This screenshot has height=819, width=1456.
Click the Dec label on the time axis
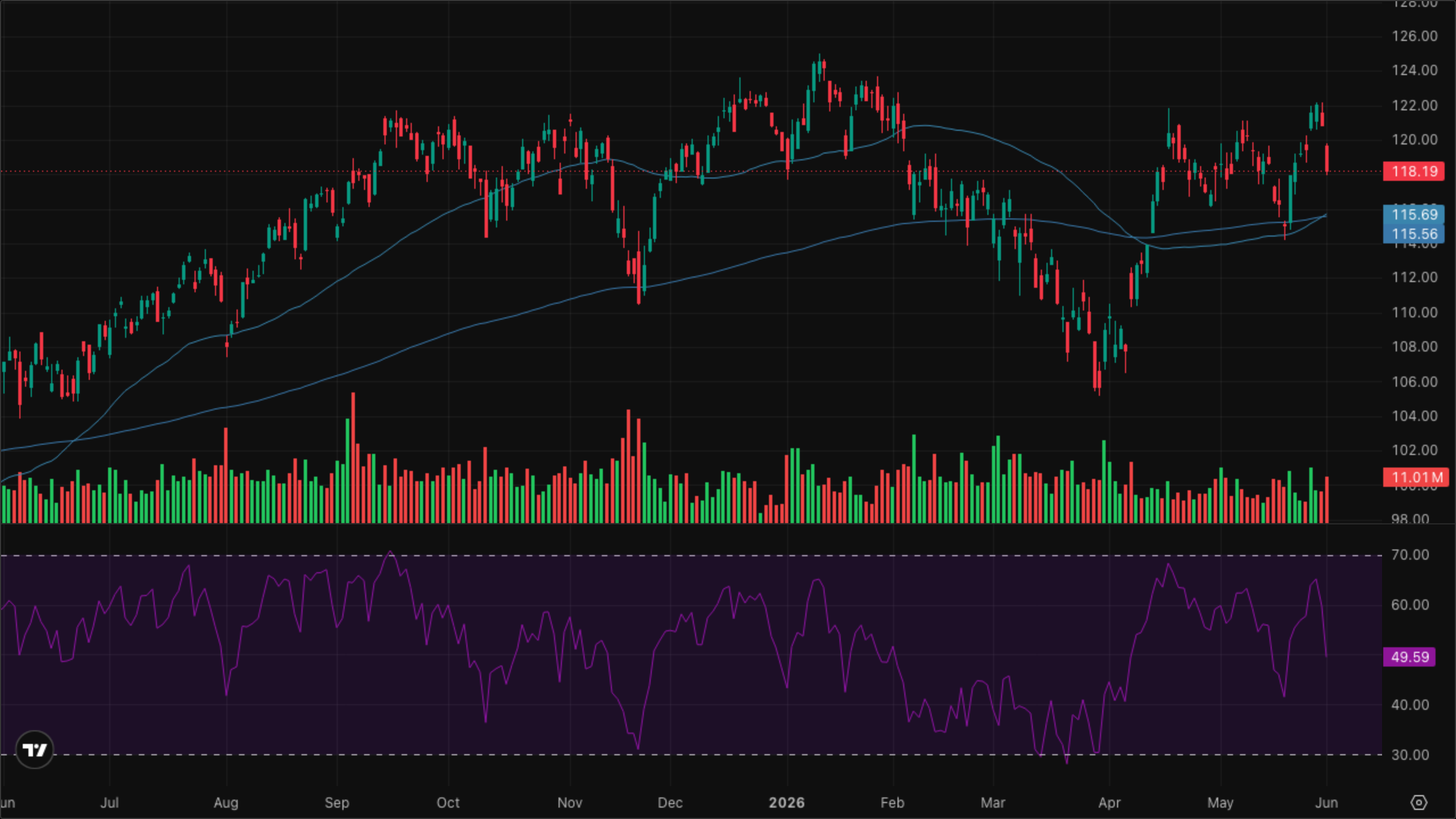(x=670, y=803)
